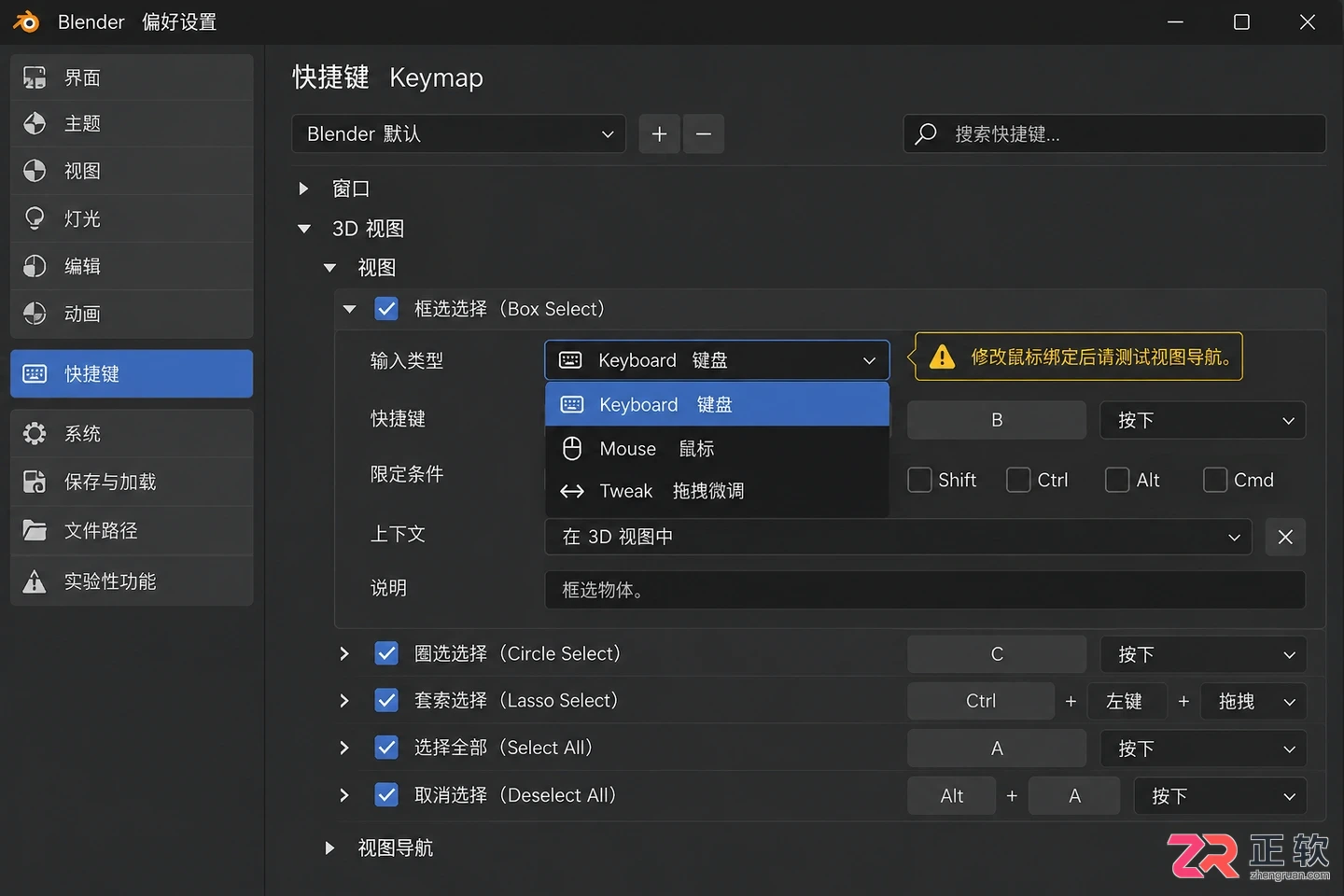This screenshot has width=1344, height=896.
Task: Collapse the 3D 视图 keymap category
Action: [303, 229]
